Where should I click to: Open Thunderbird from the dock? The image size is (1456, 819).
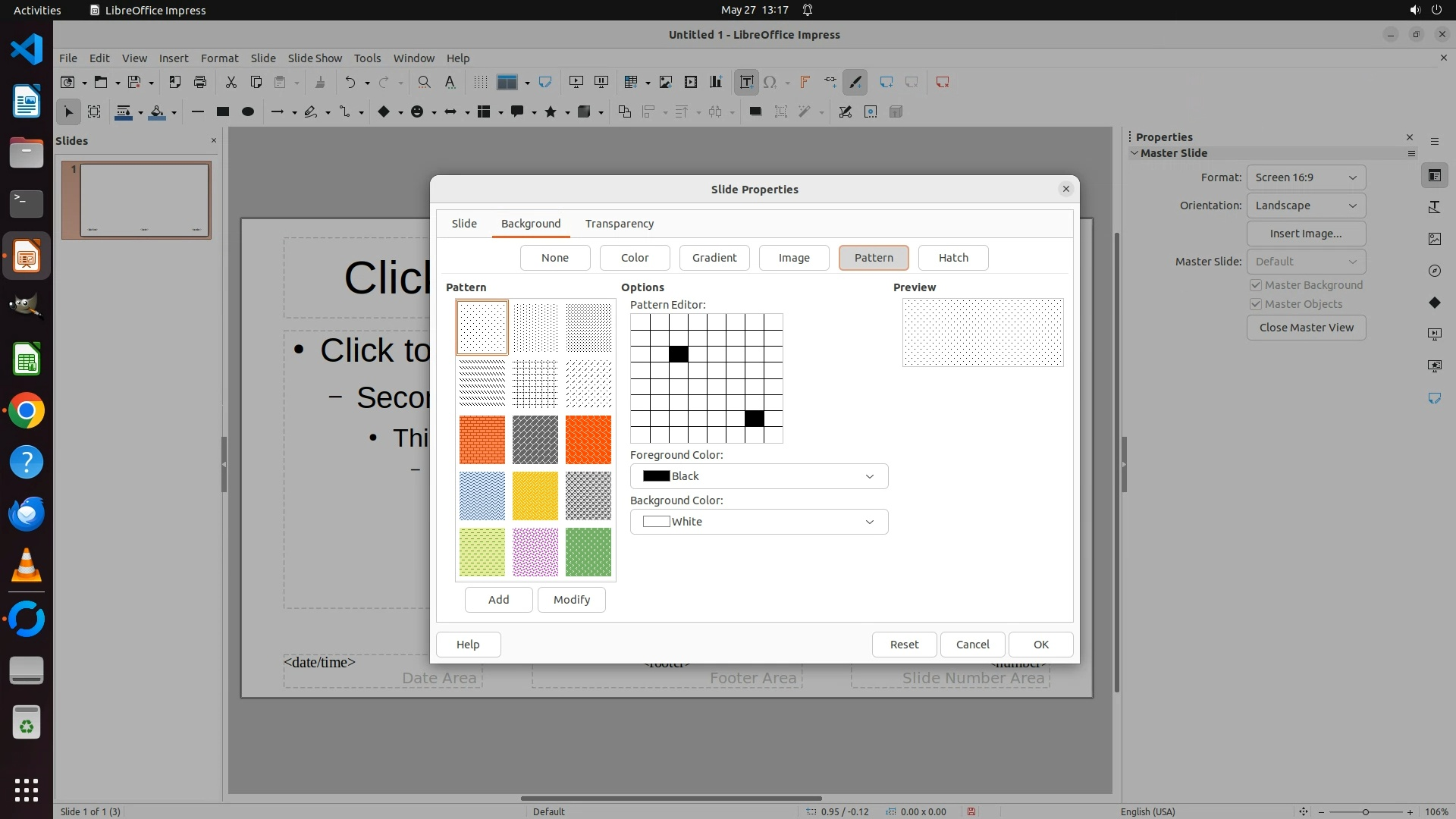27,513
